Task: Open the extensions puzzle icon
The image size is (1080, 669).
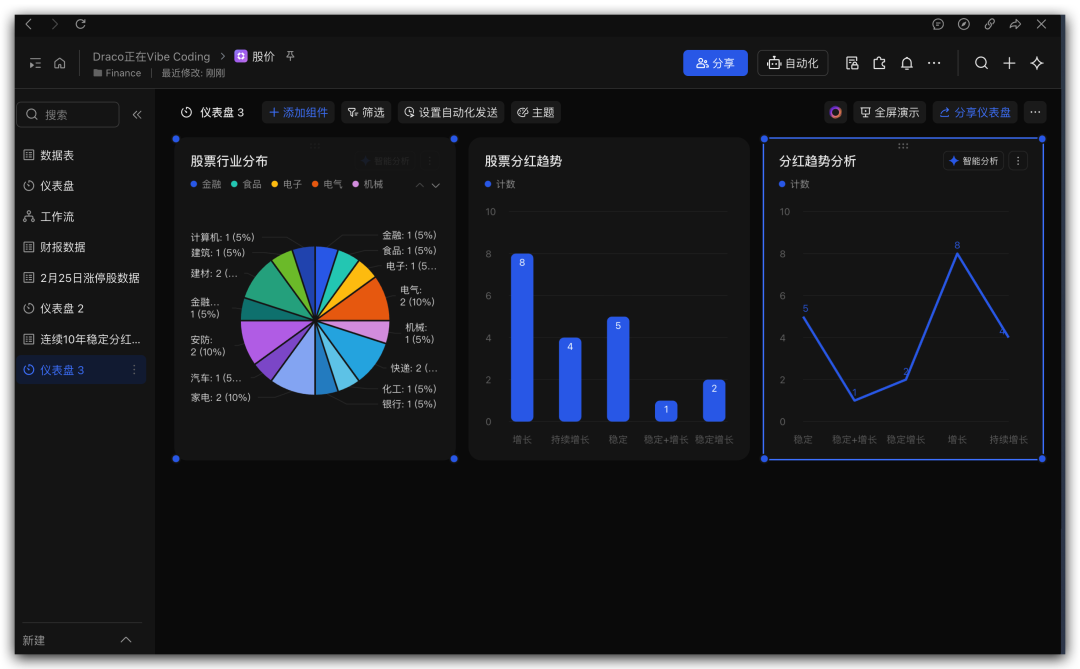Action: (x=879, y=63)
